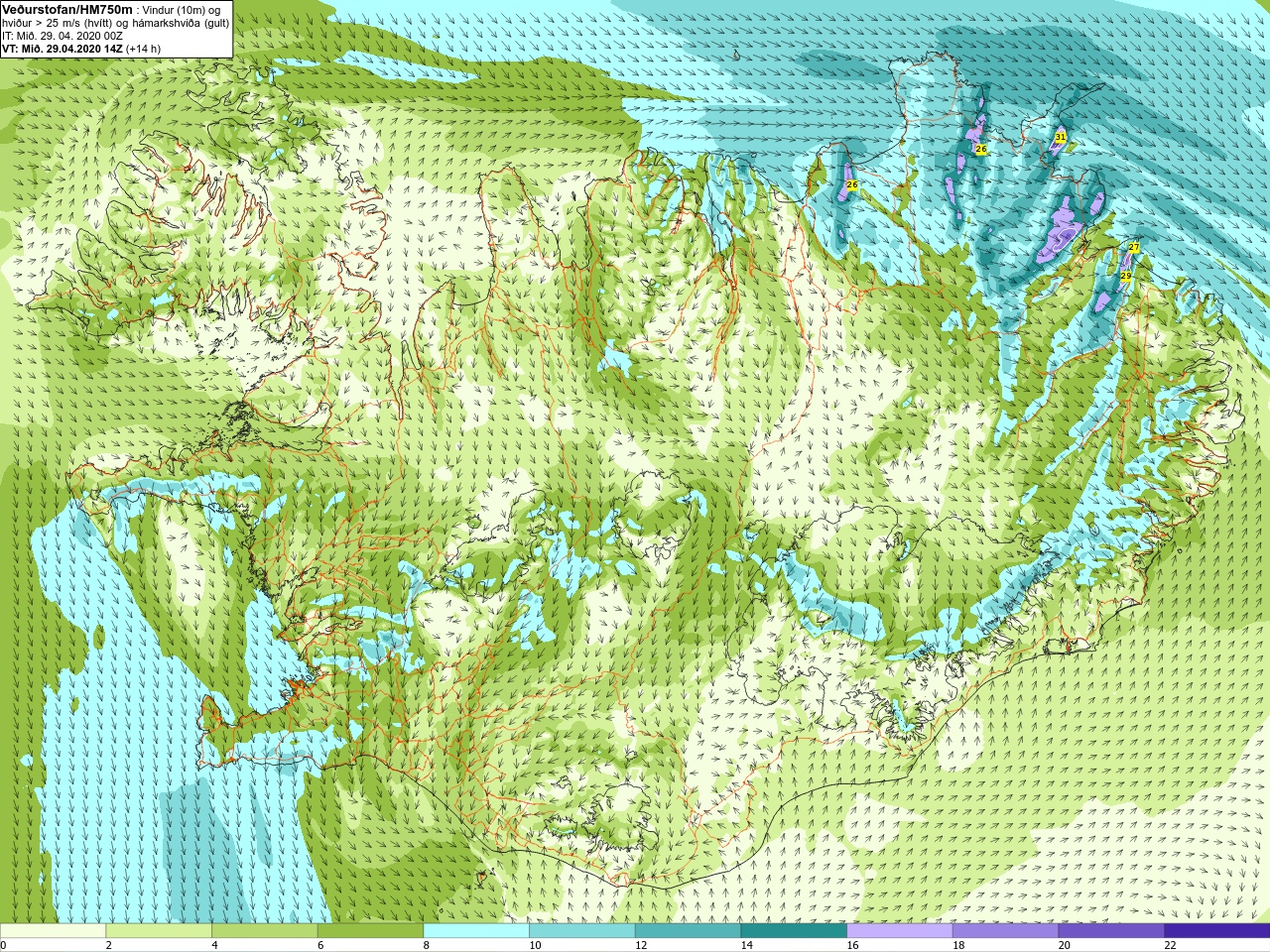1270x952 pixels.
Task: Click the scale number 12
Action: (x=641, y=945)
